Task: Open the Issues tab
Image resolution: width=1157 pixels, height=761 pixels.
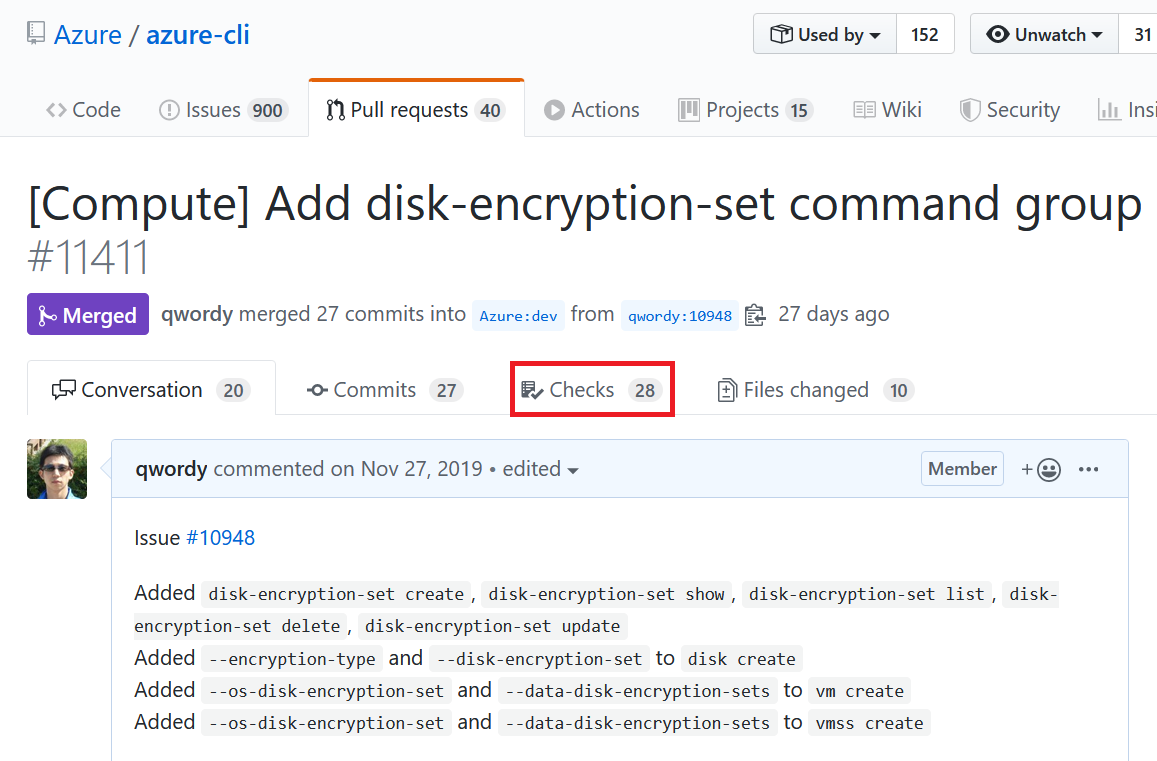Action: (x=223, y=110)
